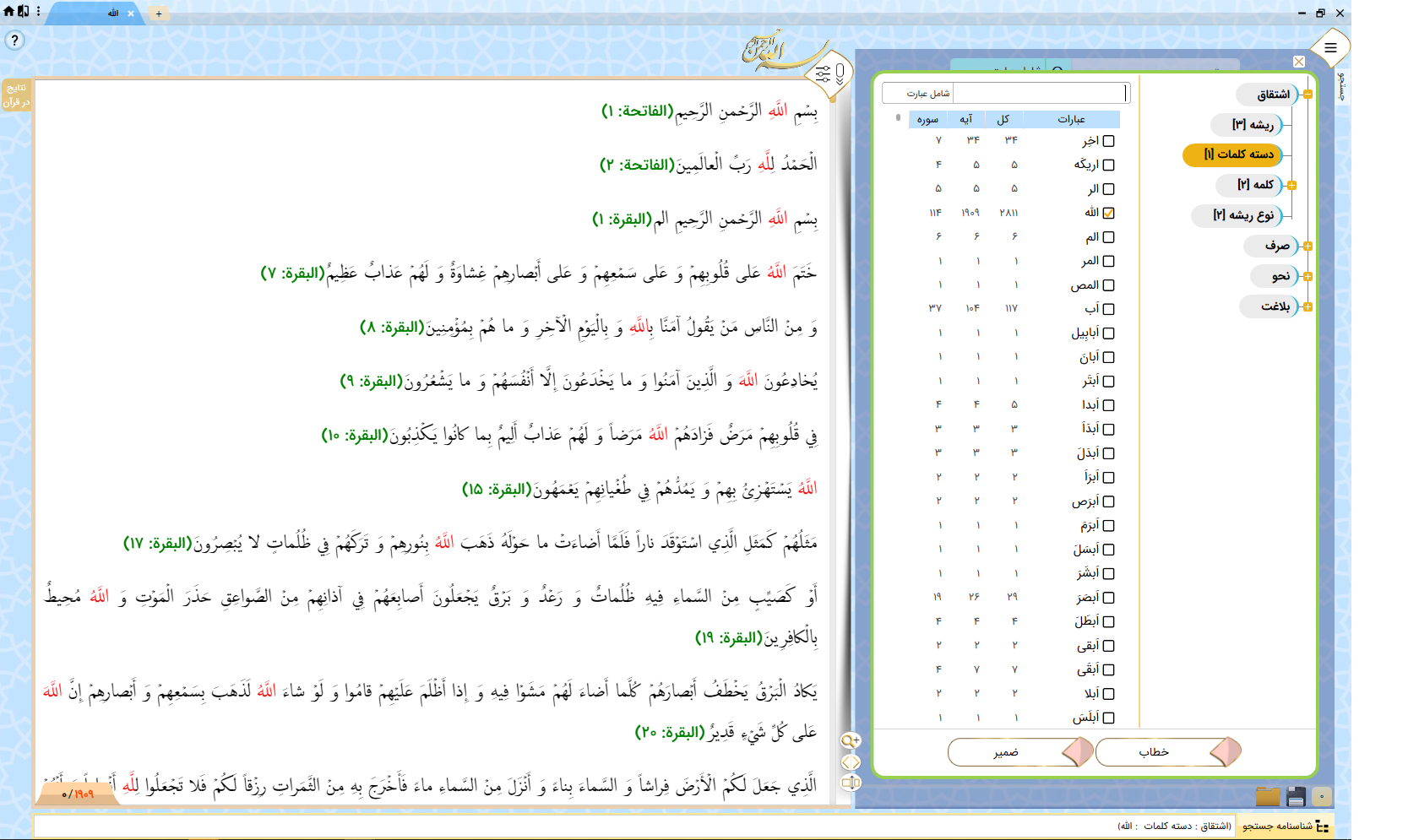Go to the home screen icon
Image resolution: width=1419 pixels, height=840 pixels.
point(8,12)
